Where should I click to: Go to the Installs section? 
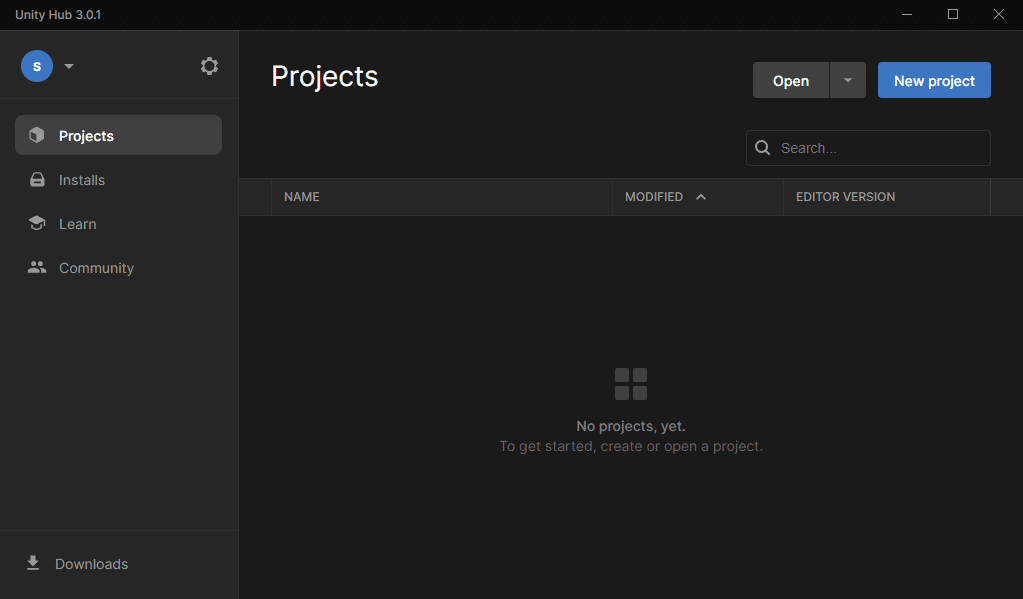click(118, 179)
